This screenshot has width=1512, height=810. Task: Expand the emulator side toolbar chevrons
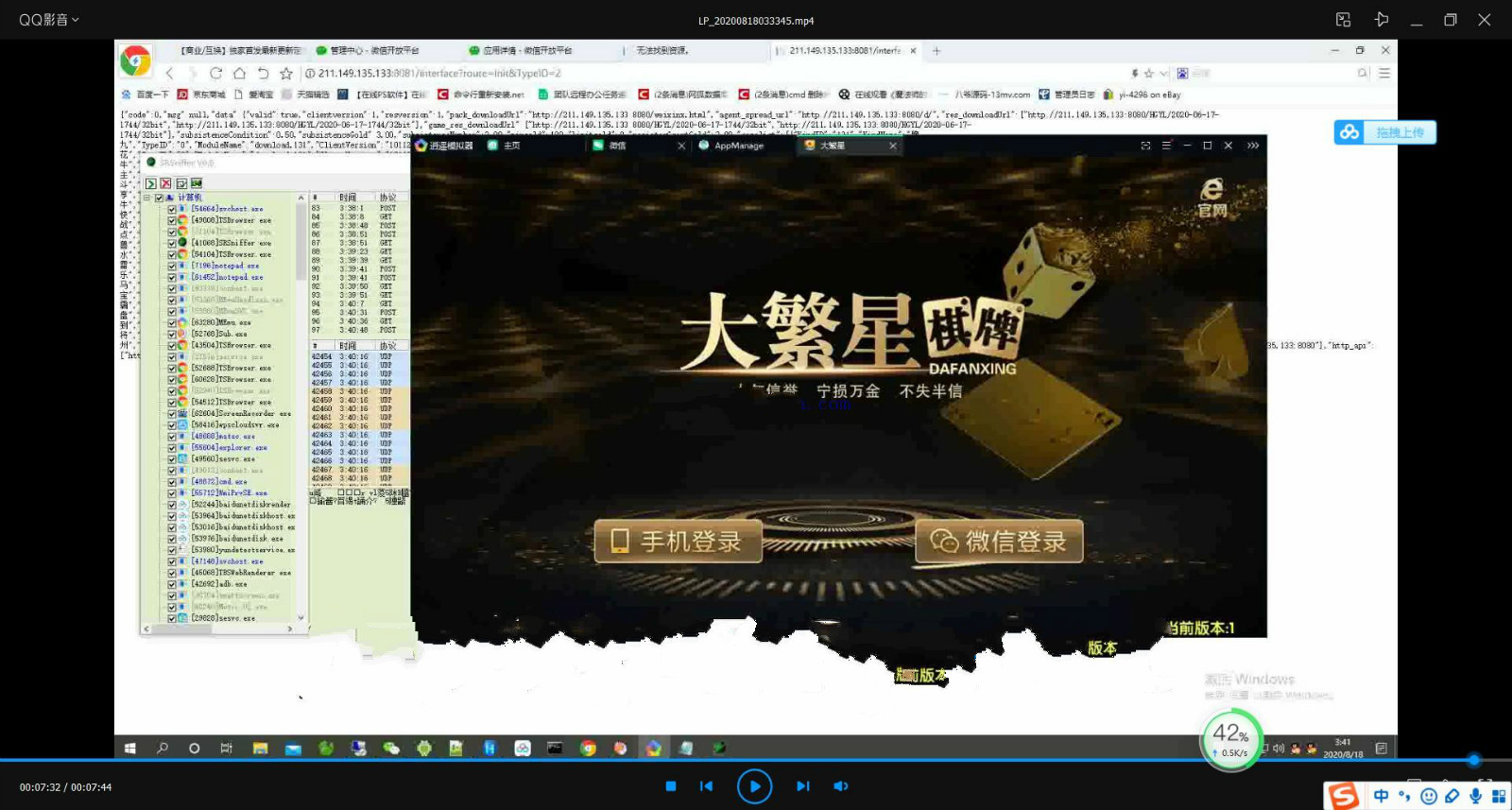click(1253, 146)
